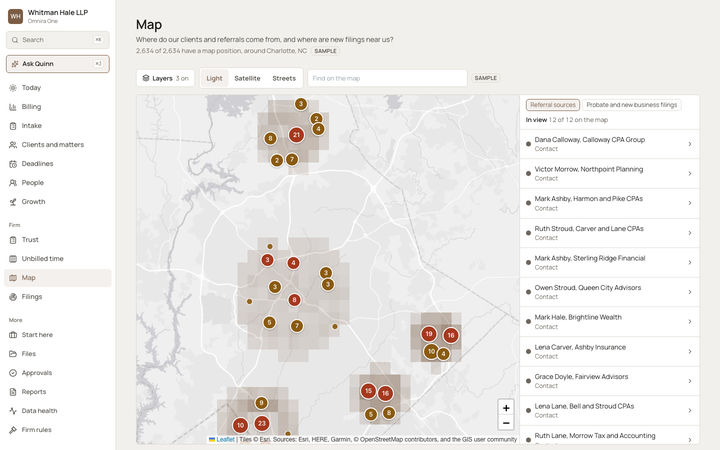Click the Start here icon
This screenshot has height=450, width=720.
pos(13,335)
